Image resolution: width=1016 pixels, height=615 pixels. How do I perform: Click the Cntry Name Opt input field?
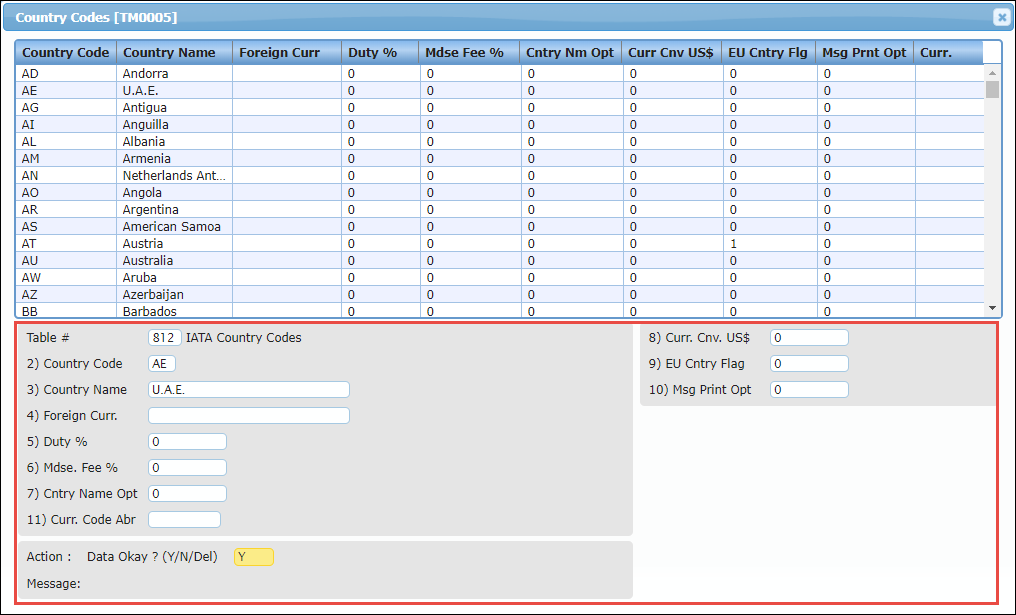coord(187,493)
